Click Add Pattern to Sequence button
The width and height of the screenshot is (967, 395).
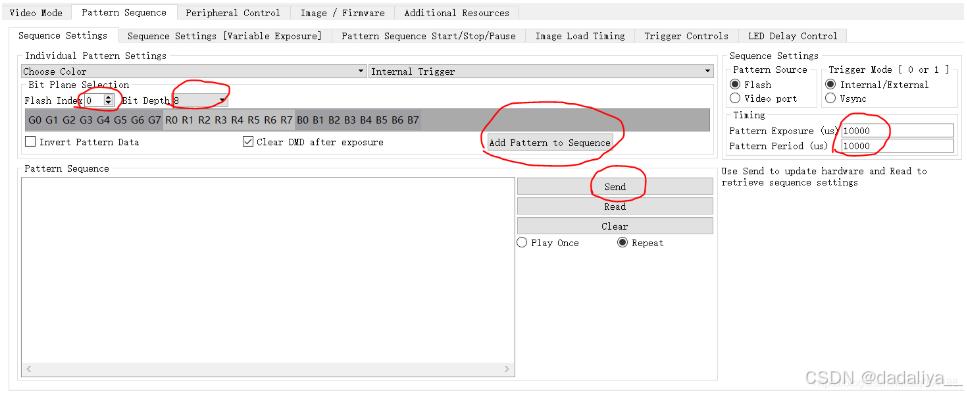[x=549, y=143]
